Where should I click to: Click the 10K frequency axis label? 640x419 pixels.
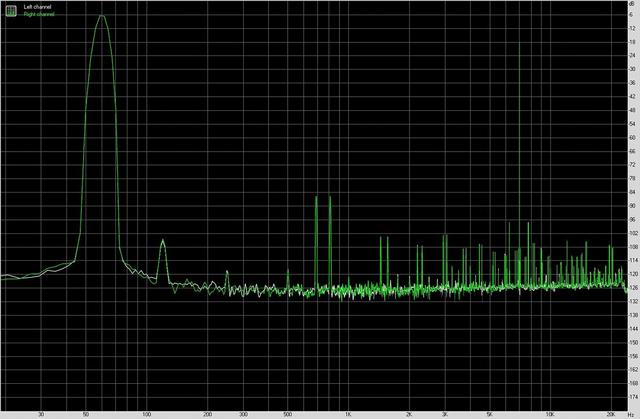[x=550, y=415]
